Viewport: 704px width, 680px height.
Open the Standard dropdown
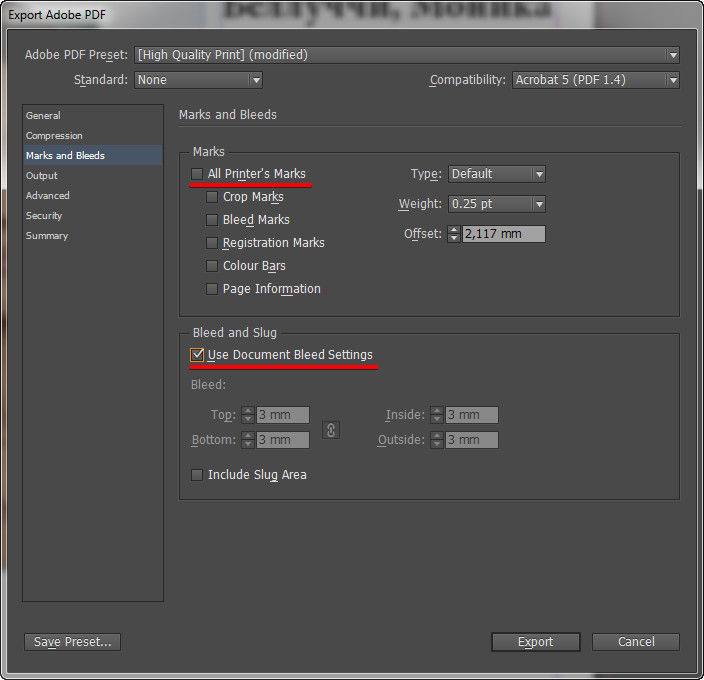click(198, 80)
